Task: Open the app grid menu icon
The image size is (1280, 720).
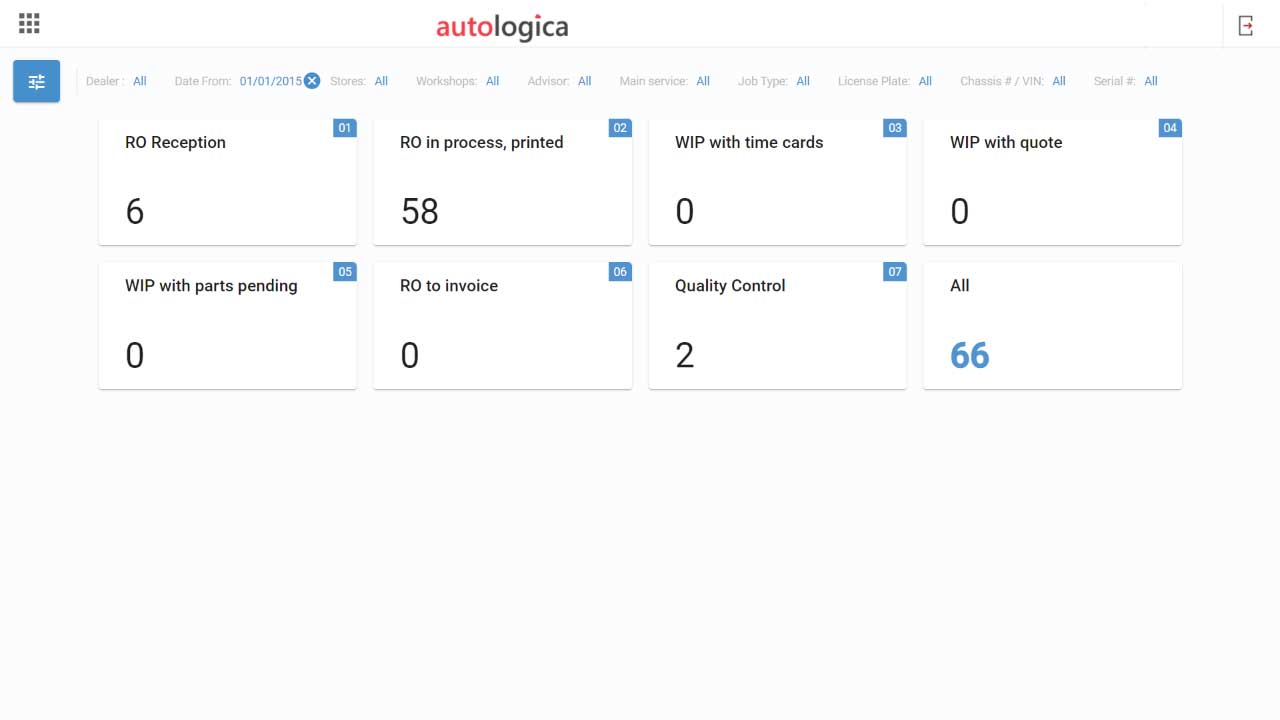Action: coord(28,23)
